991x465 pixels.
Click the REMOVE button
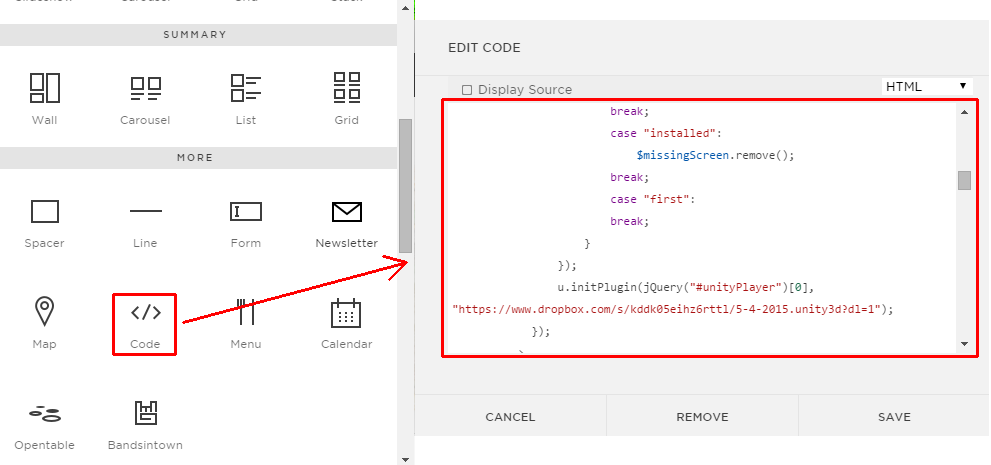click(x=702, y=416)
